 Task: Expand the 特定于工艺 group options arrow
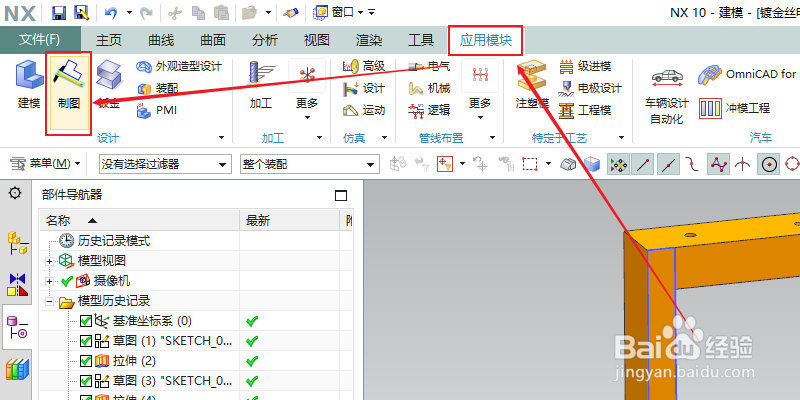point(621,138)
